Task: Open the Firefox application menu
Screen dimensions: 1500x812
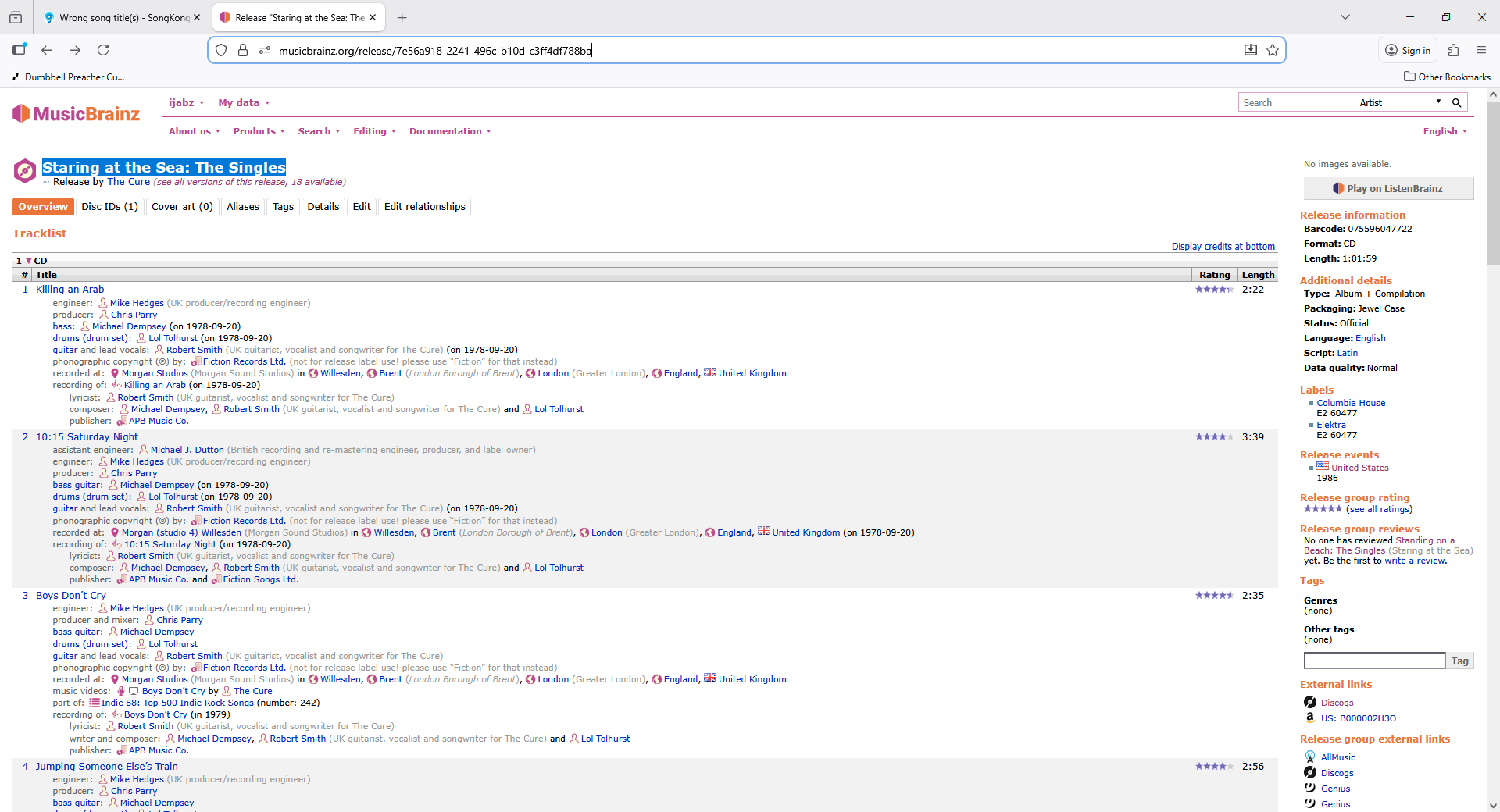Action: (x=1480, y=51)
